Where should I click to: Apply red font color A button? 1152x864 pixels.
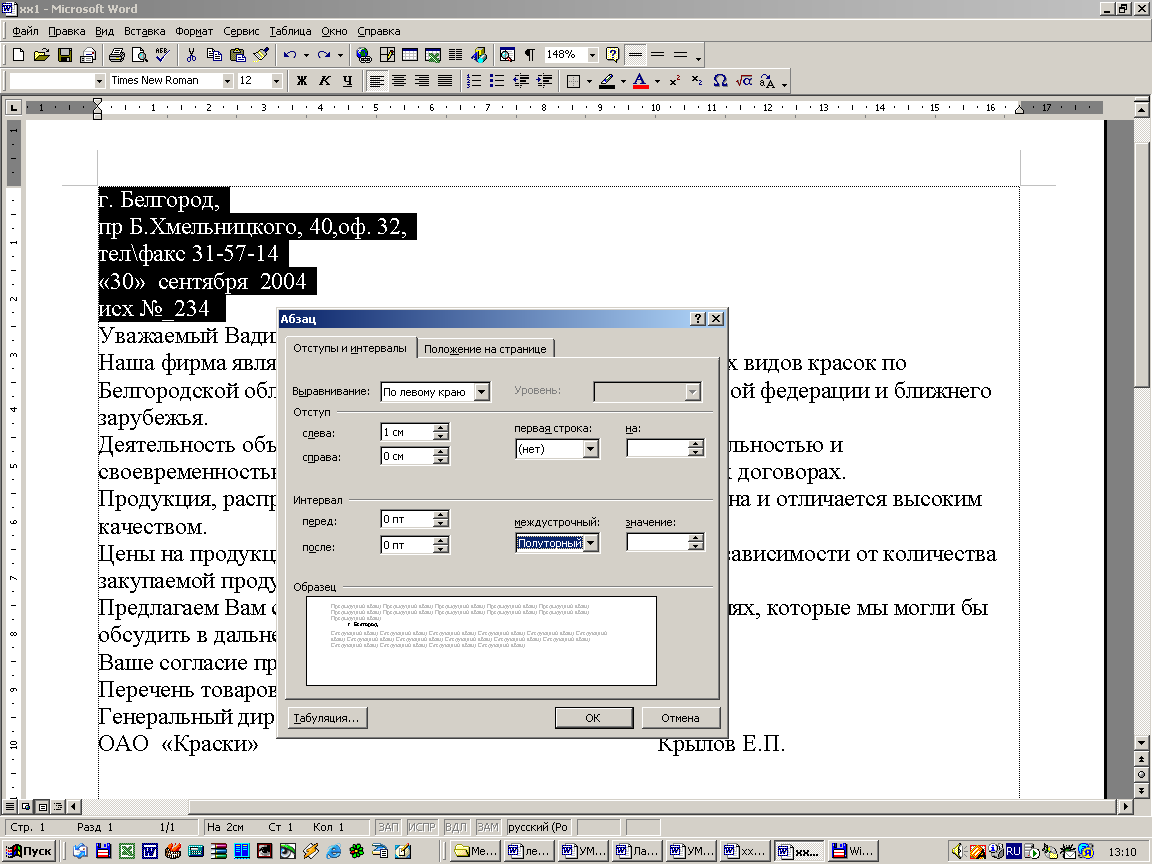pyautogui.click(x=641, y=81)
